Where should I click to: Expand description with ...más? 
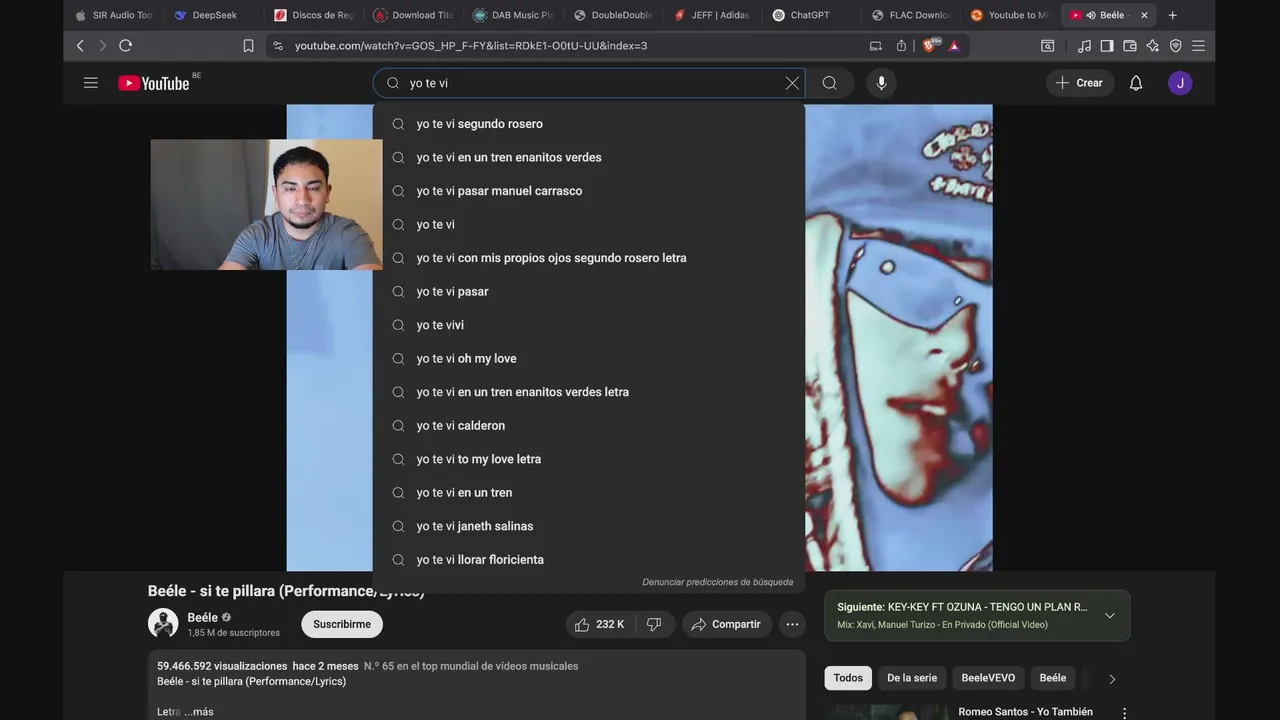coord(198,712)
